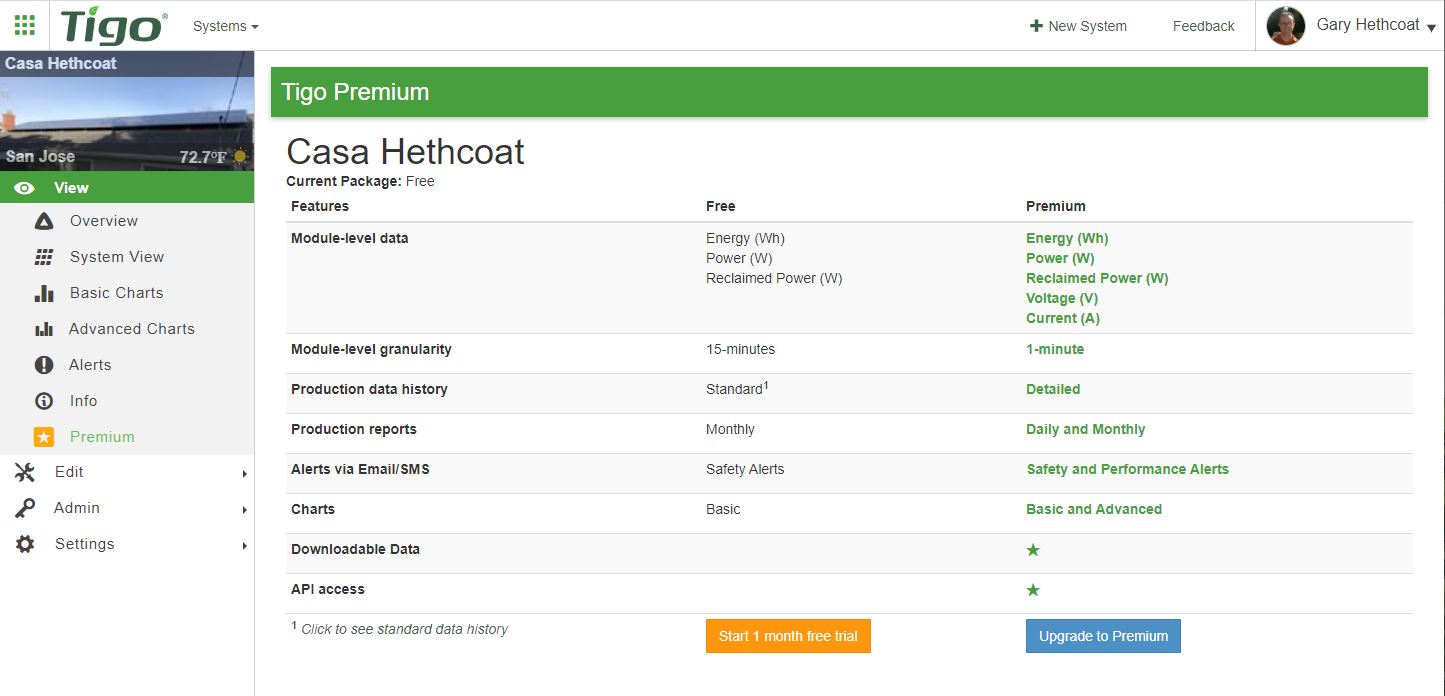The image size is (1445, 696).
Task: Click the Settings gear icon
Action: point(25,544)
